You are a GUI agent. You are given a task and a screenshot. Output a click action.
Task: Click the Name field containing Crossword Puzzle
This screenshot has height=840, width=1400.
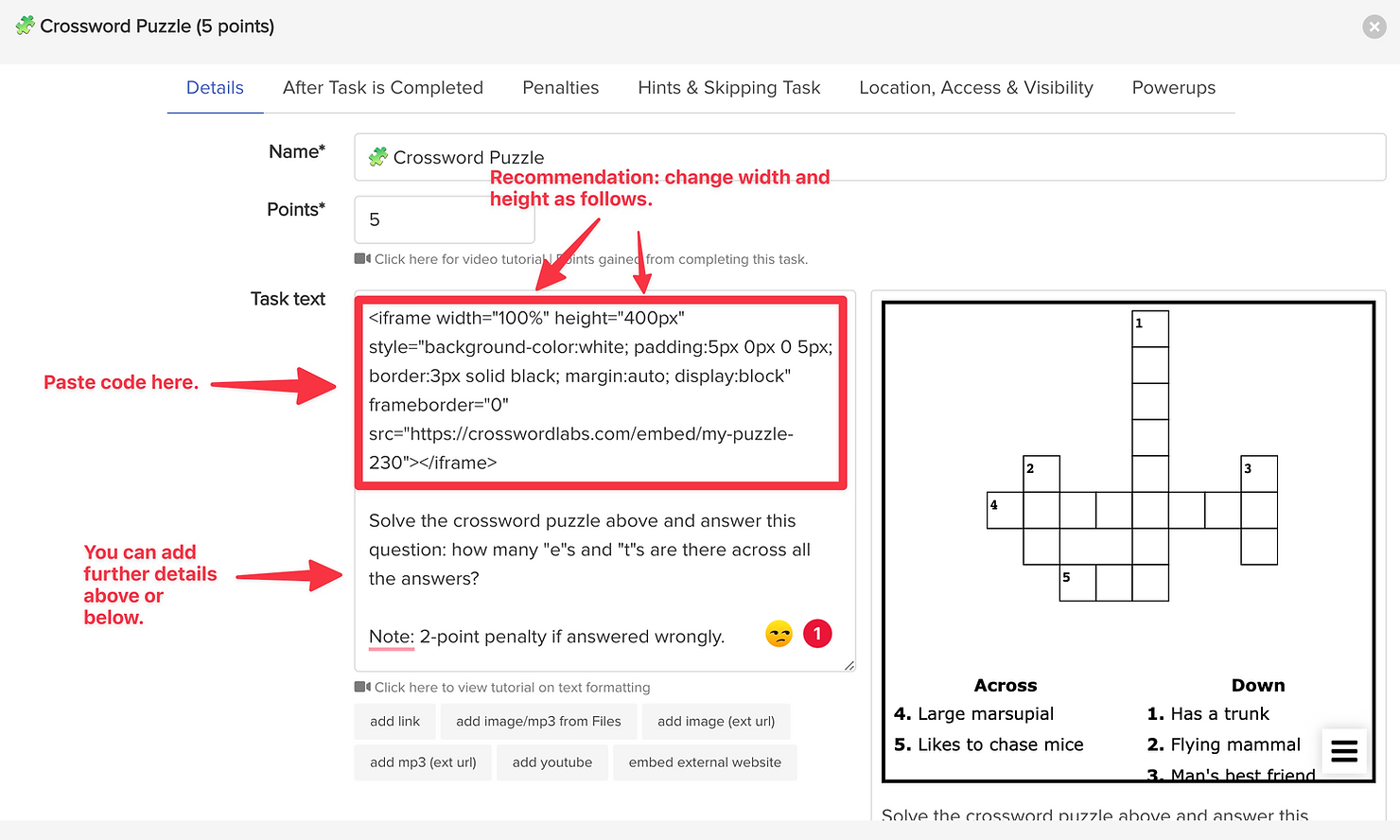click(x=870, y=157)
